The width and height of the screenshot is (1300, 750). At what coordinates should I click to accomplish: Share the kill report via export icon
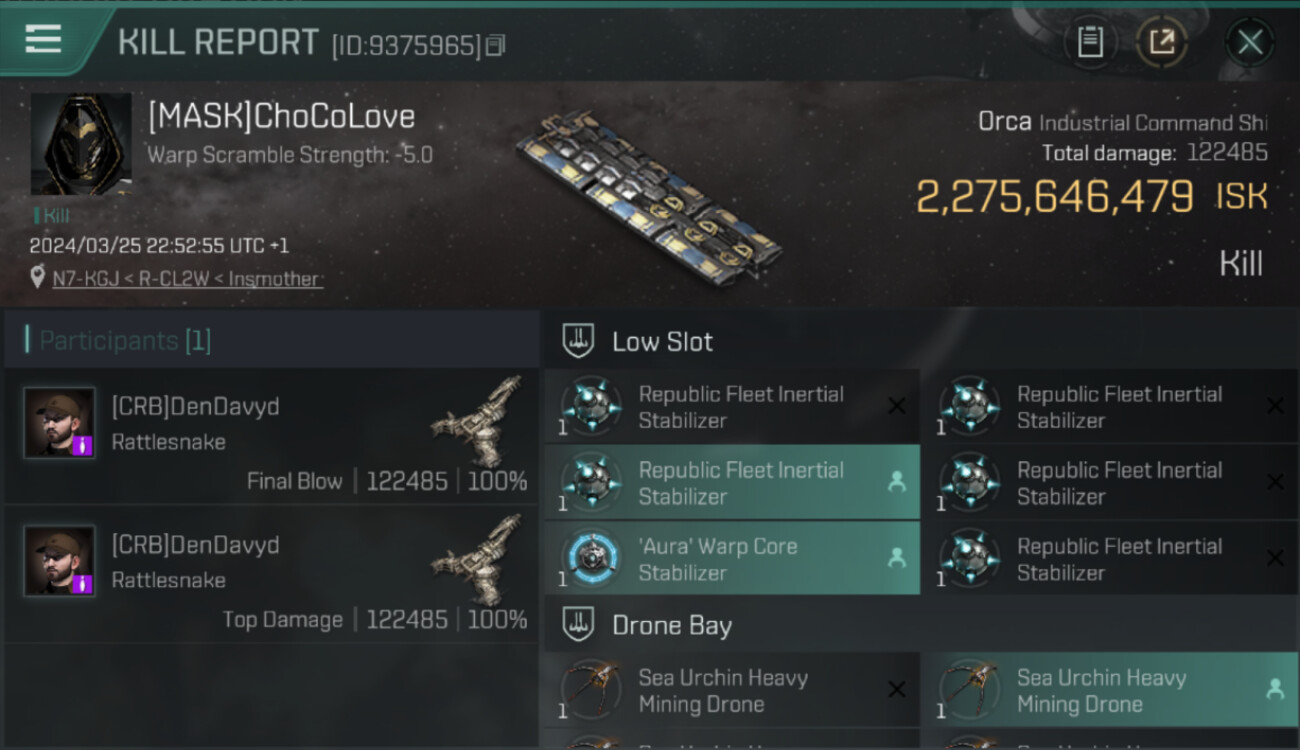pyautogui.click(x=1161, y=42)
